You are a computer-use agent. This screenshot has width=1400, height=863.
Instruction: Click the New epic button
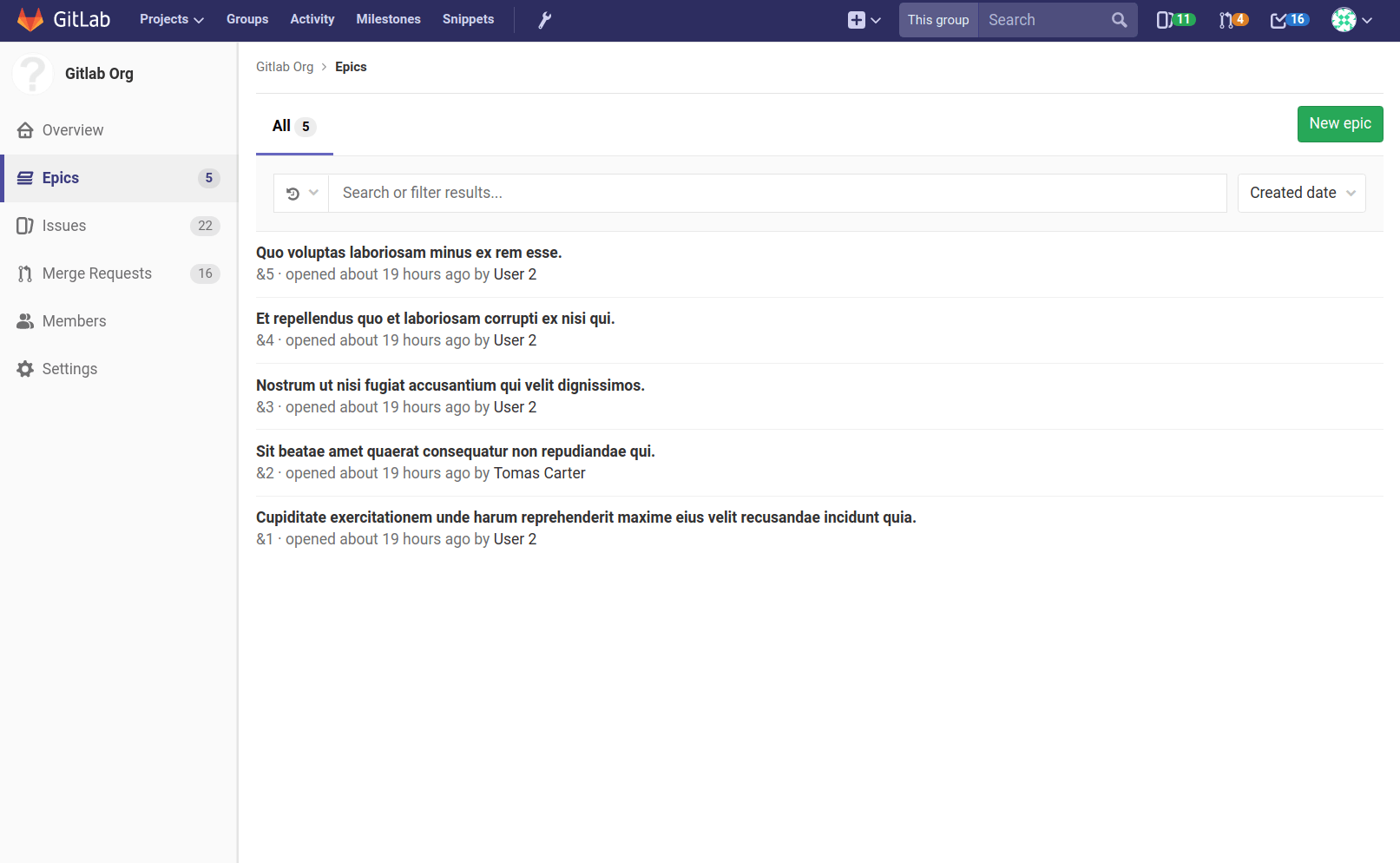[x=1339, y=124]
